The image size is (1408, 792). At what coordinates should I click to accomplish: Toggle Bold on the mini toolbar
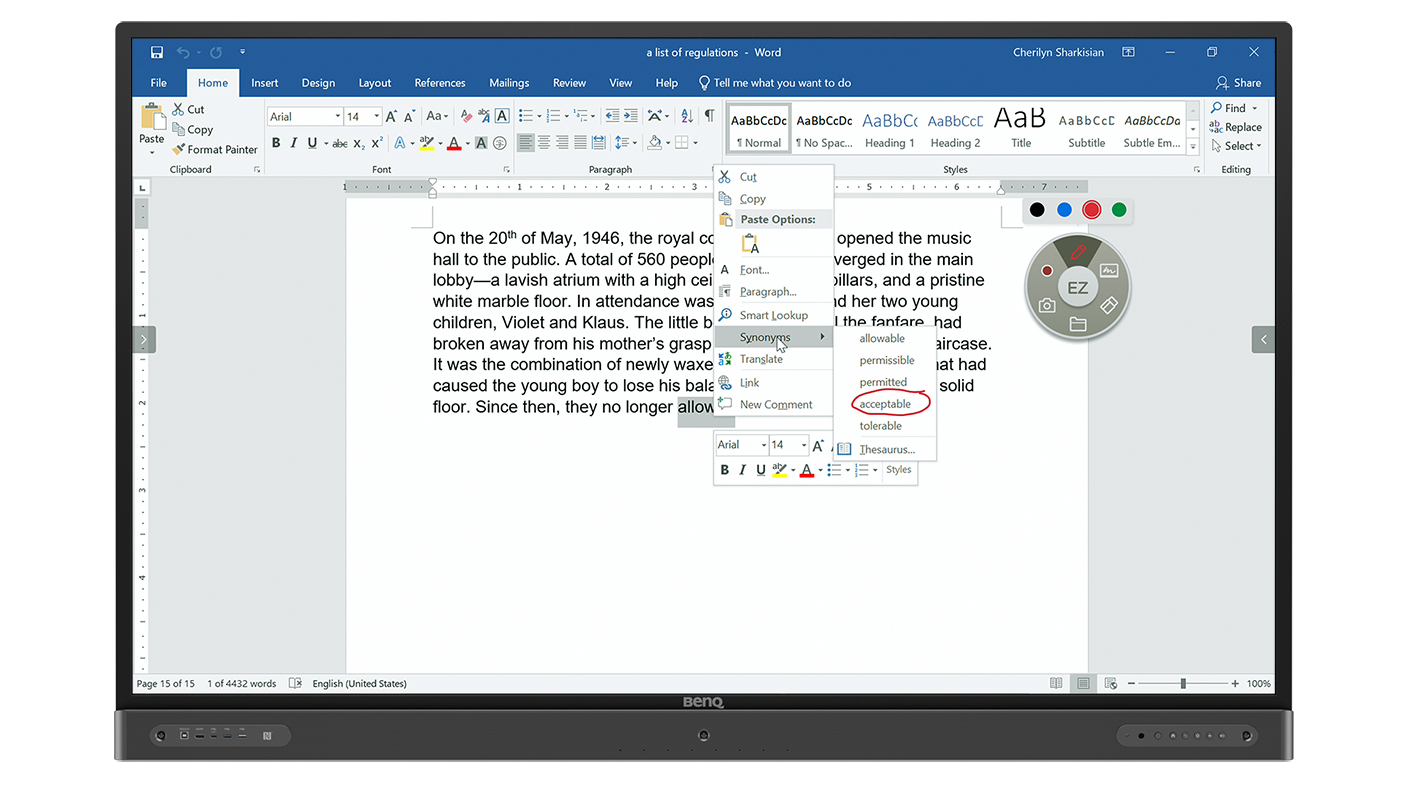click(724, 469)
